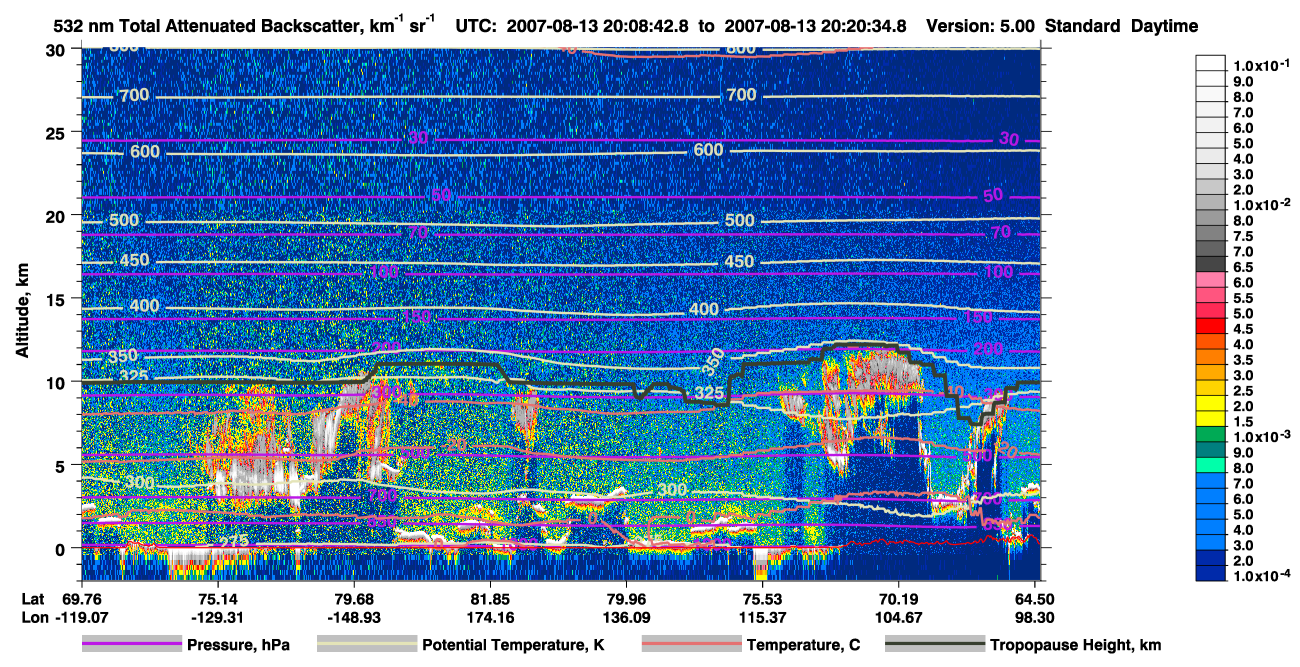This screenshot has height=667, width=1300.
Task: Click longitude value '104.67'
Action: click(x=899, y=617)
